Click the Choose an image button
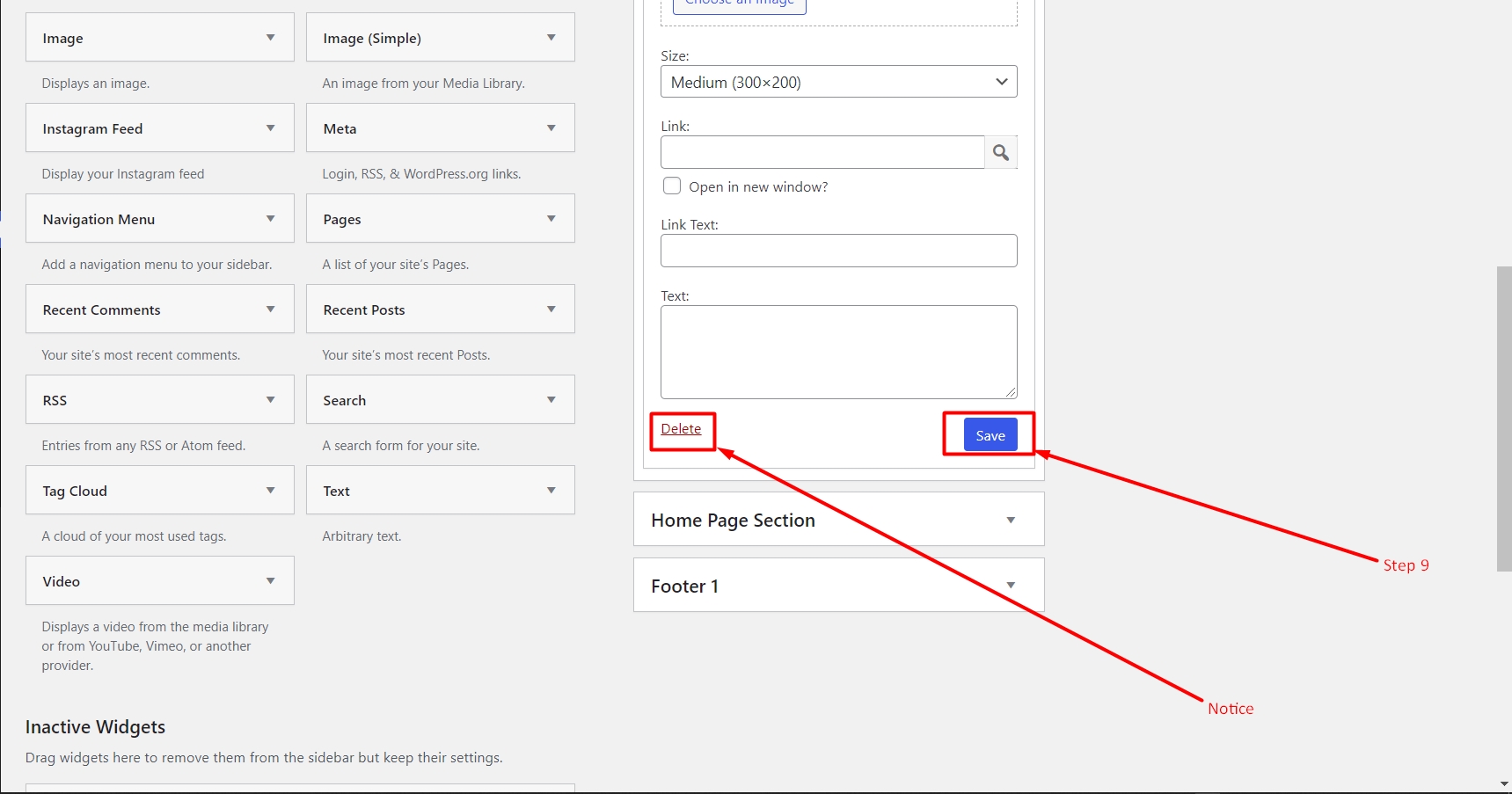Viewport: 1512px width, 794px height. pos(740,4)
